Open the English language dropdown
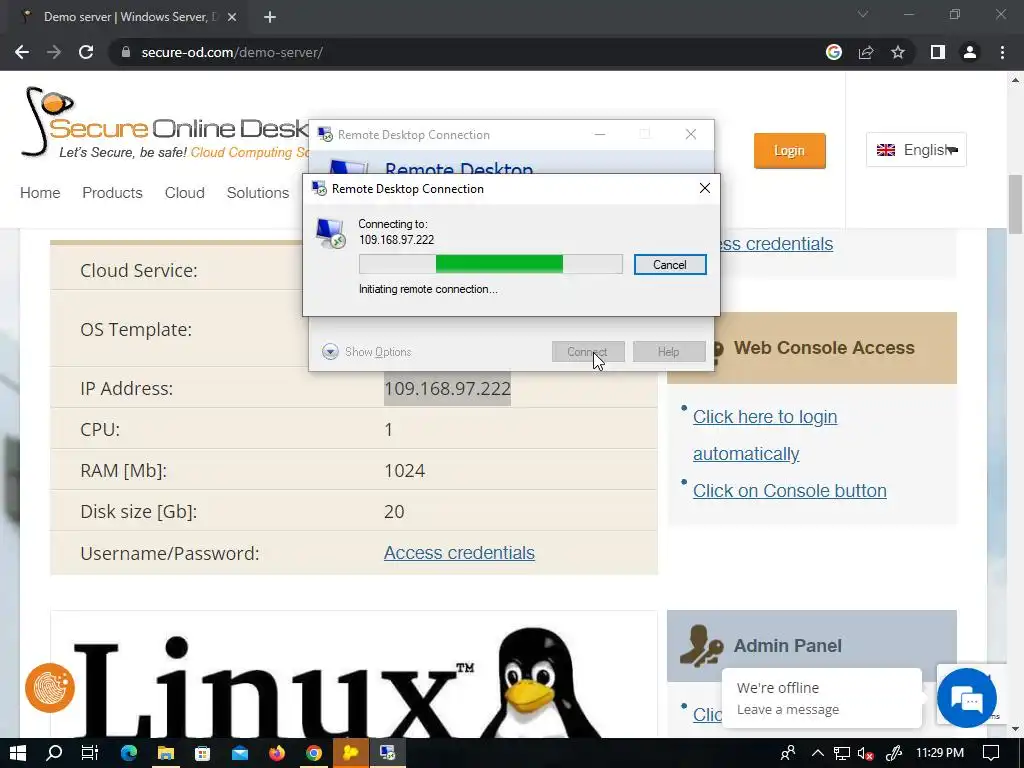This screenshot has width=1024, height=768. pyautogui.click(x=916, y=150)
